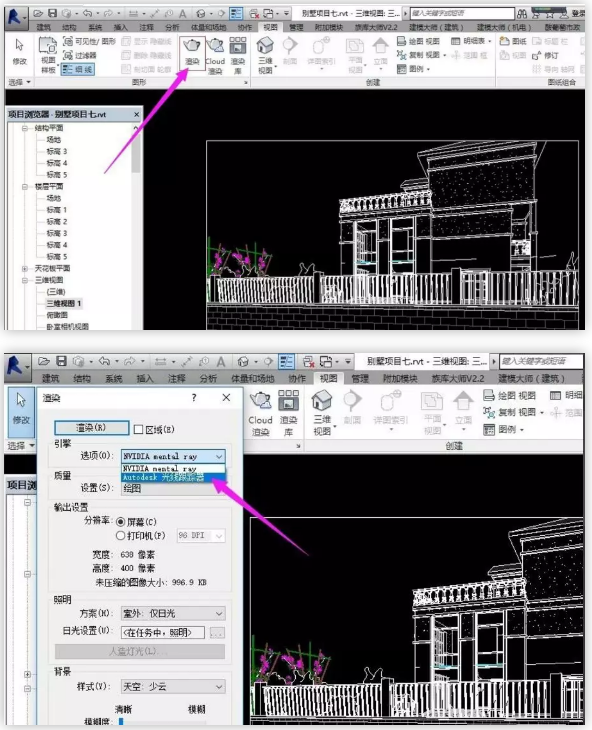Open the 96 DPI printer dropdown
This screenshot has height=730, width=592.
click(x=201, y=535)
